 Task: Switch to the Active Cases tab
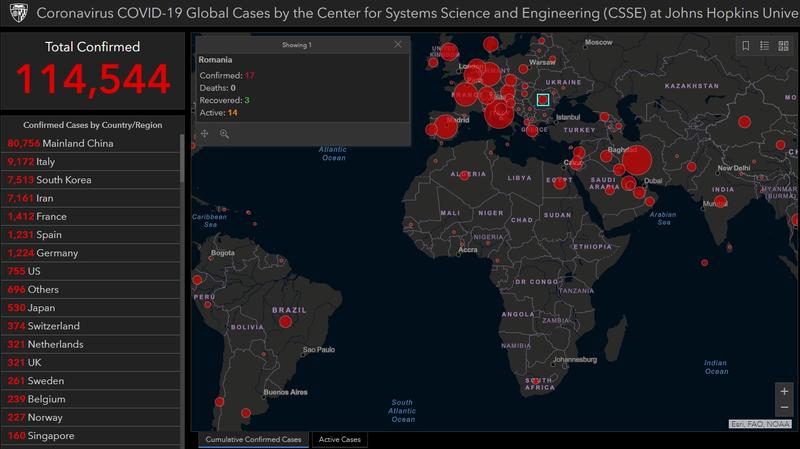point(339,440)
